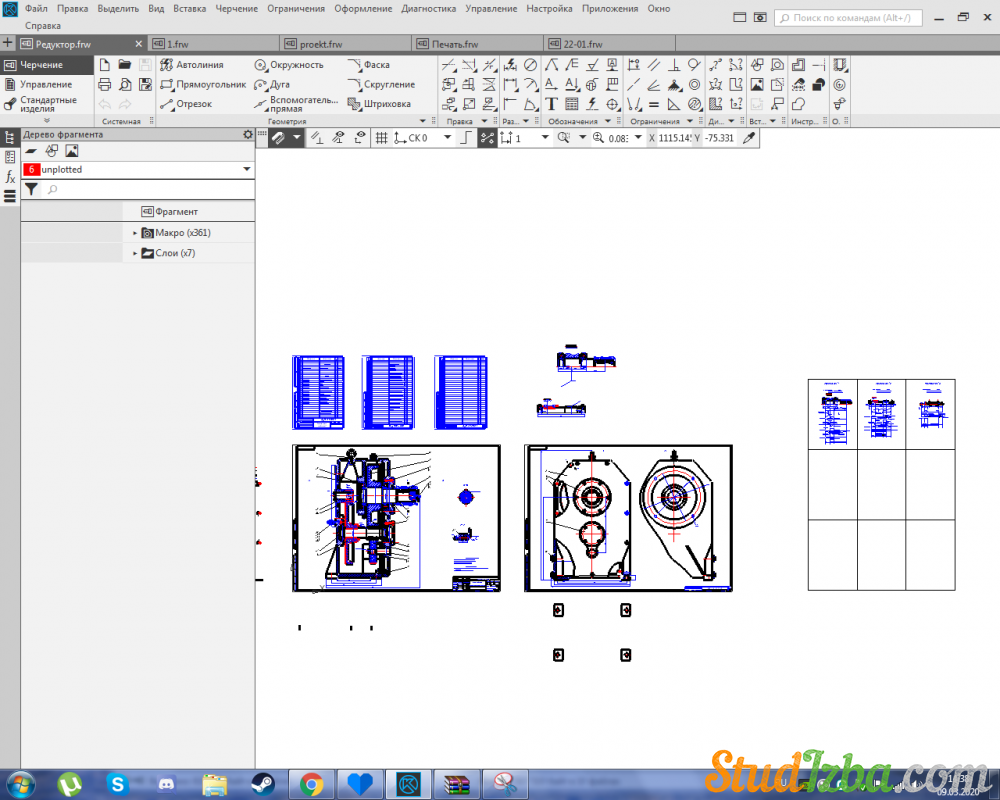Insert a table from Обозначения panel

point(571,104)
